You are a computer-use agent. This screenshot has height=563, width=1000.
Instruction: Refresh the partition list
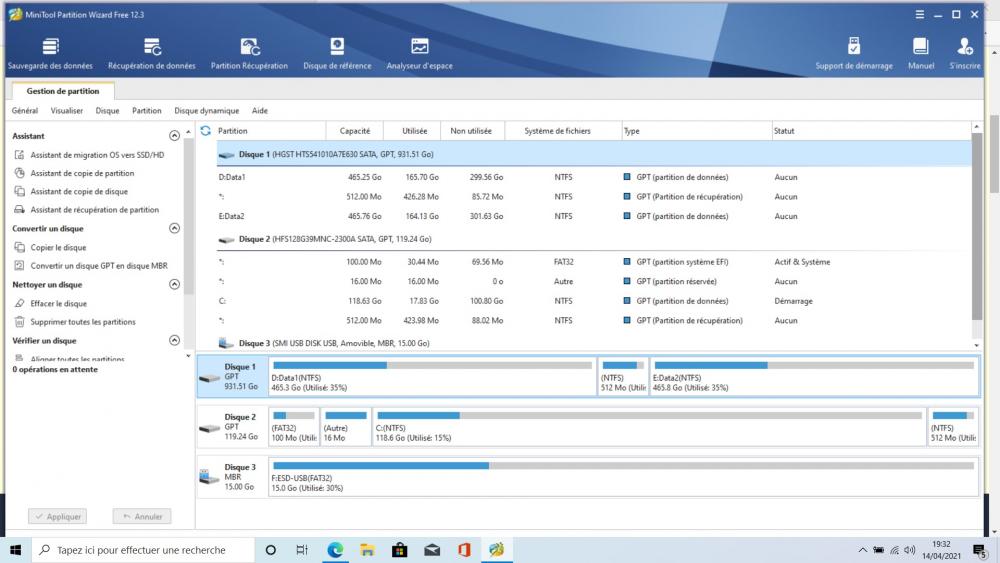tap(205, 131)
